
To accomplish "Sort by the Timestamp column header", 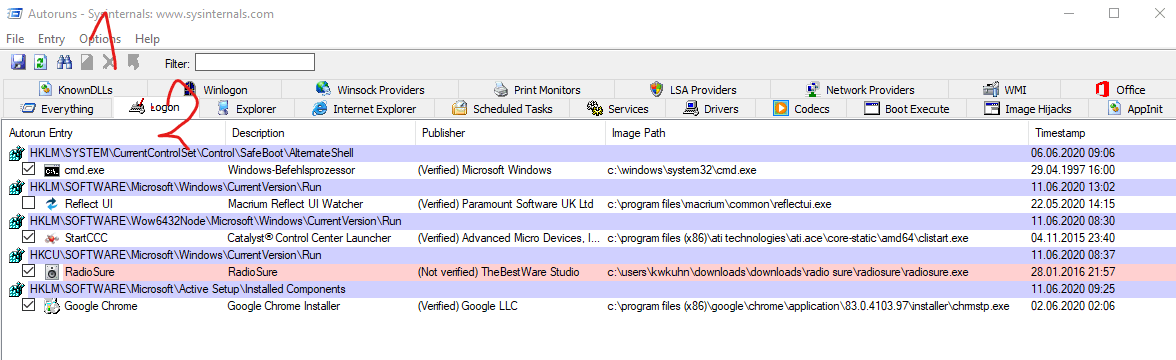I will point(1060,133).
